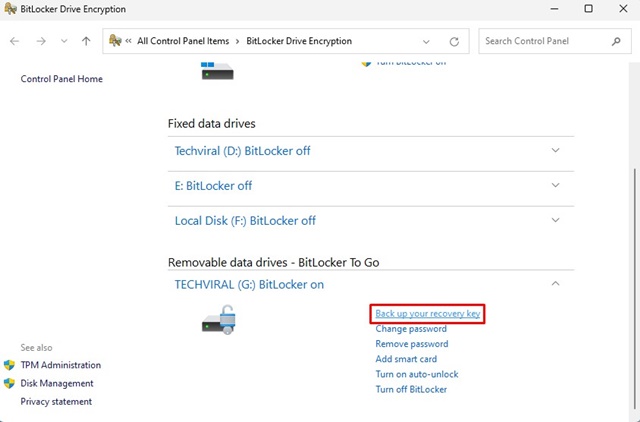Click the search magnifier icon
The width and height of the screenshot is (640, 422).
pos(616,41)
